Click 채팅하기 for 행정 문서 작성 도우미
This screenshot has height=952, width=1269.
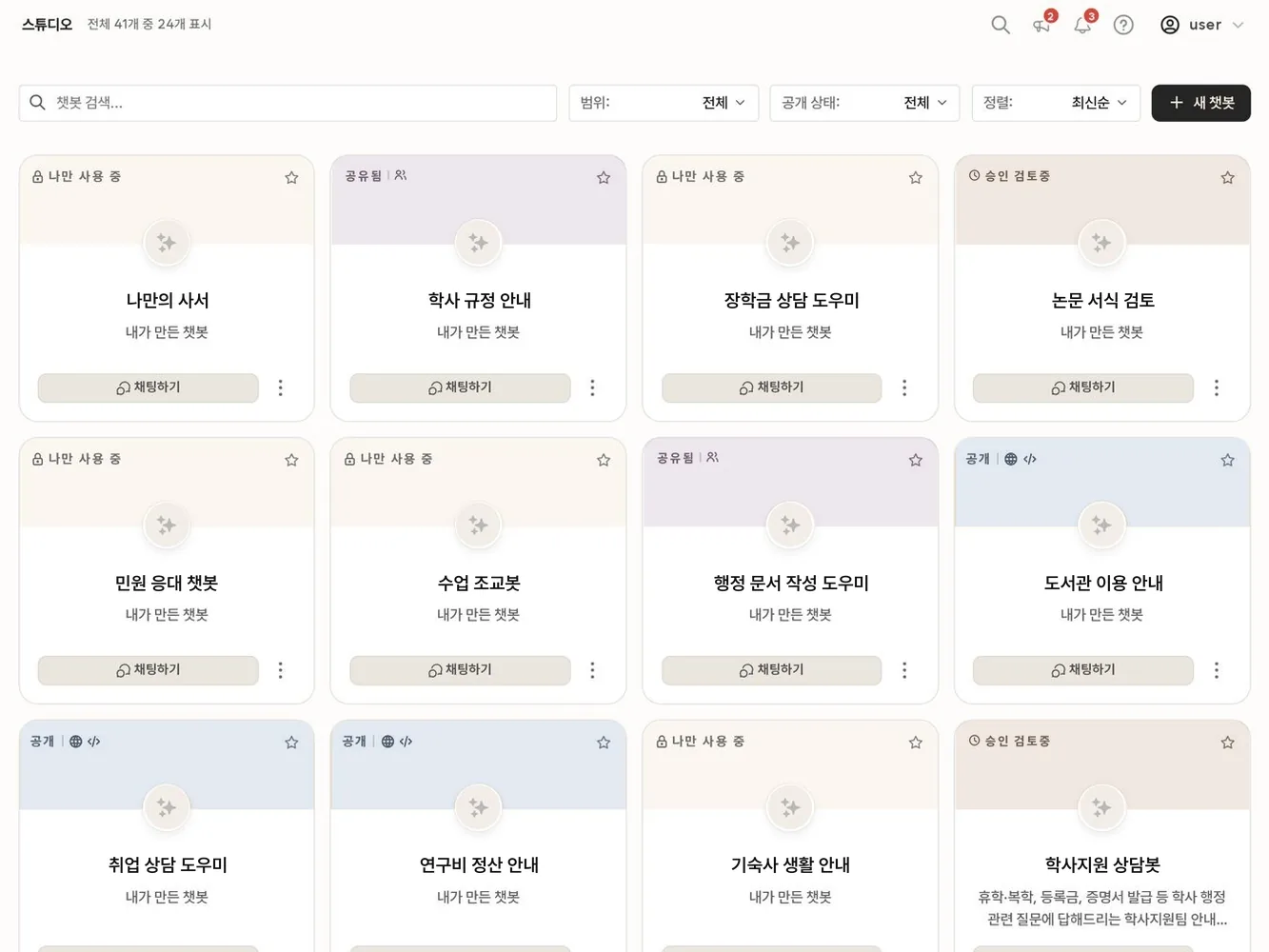(772, 670)
